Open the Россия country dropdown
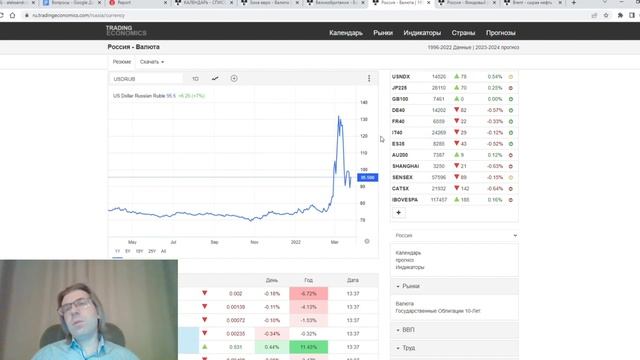640x360 pixels. click(455, 236)
